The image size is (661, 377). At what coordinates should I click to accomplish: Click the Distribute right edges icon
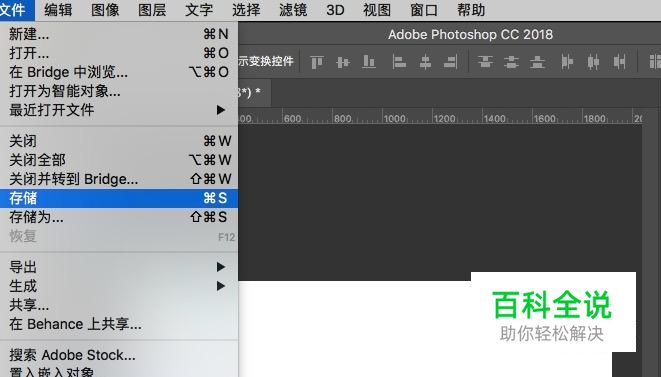619,62
